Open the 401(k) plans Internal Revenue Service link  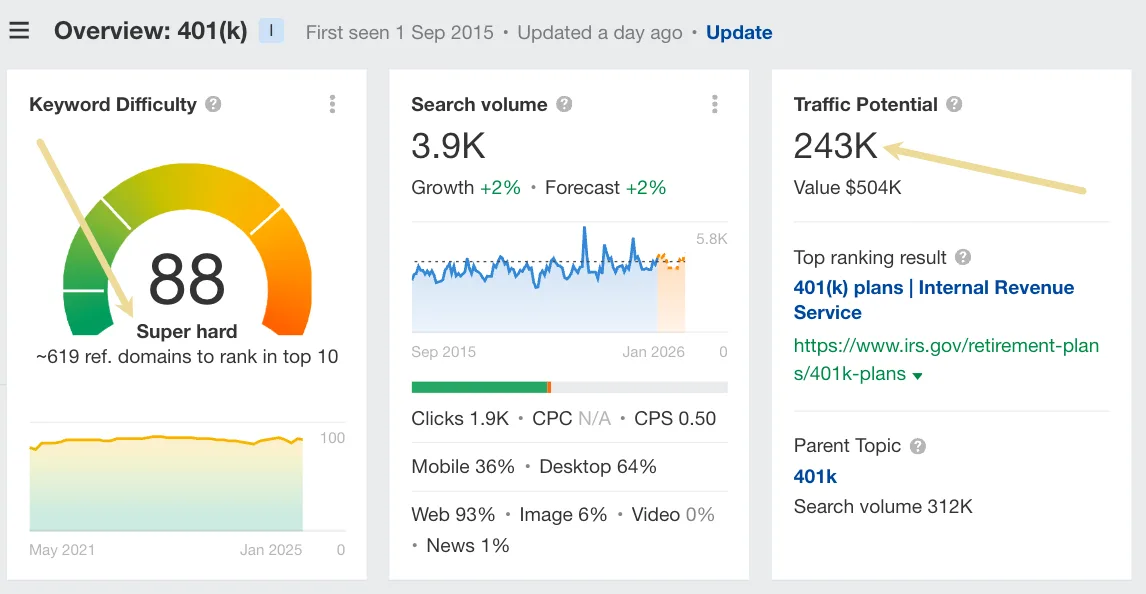coord(933,300)
